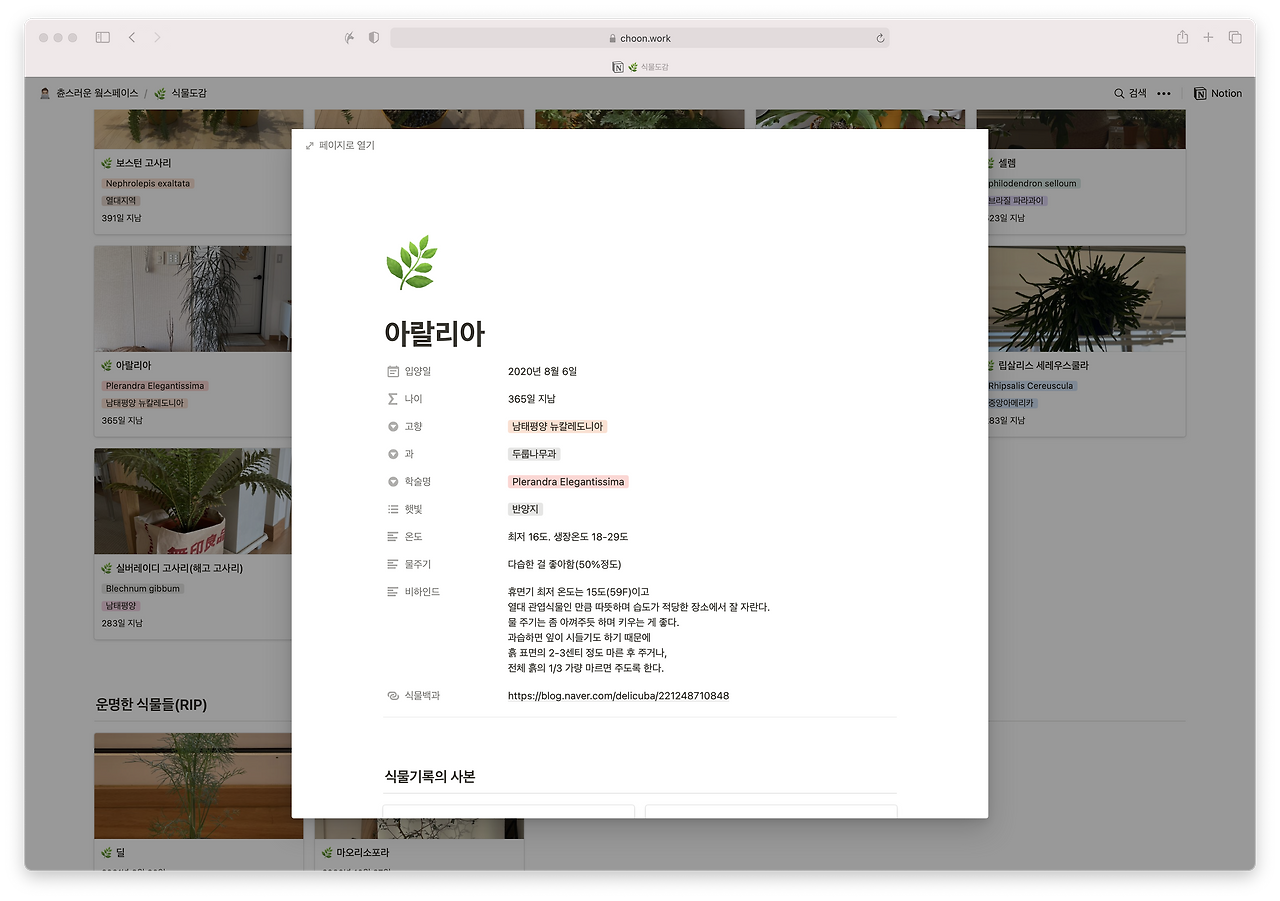This screenshot has width=1280, height=901.
Task: Click the large leaf page icon in the modal
Action: [x=411, y=262]
